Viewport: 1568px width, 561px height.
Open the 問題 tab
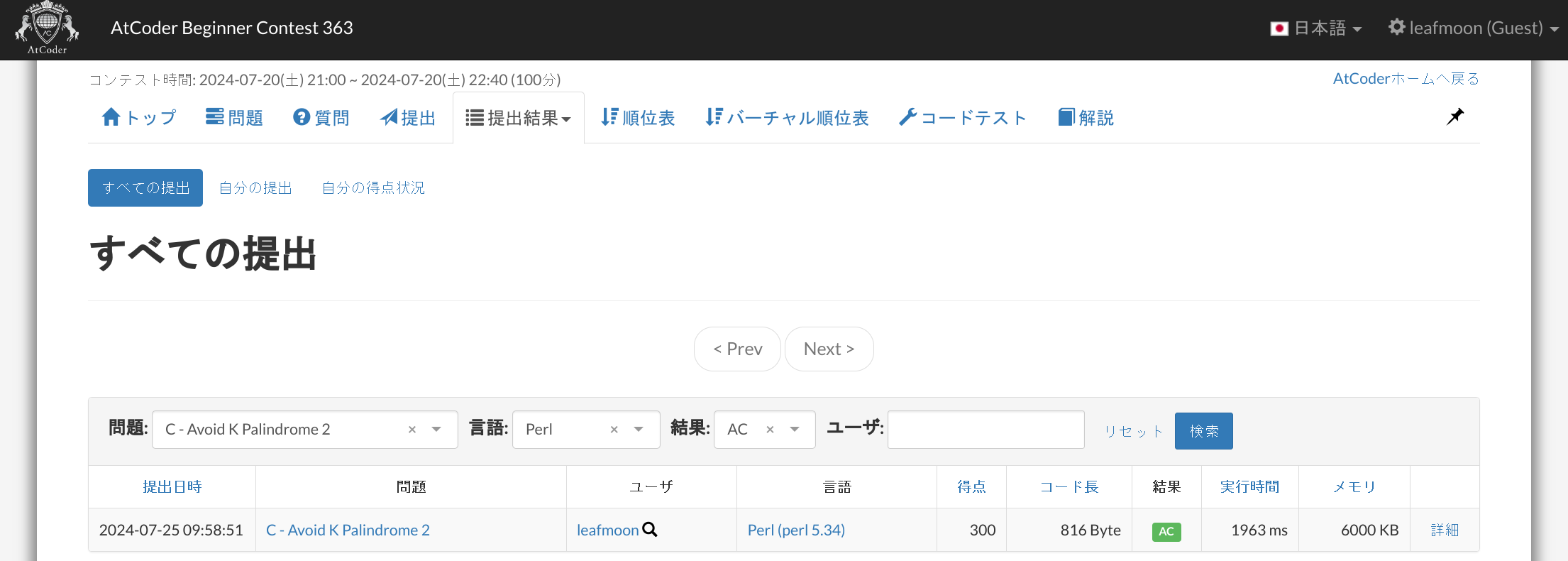coord(234,118)
